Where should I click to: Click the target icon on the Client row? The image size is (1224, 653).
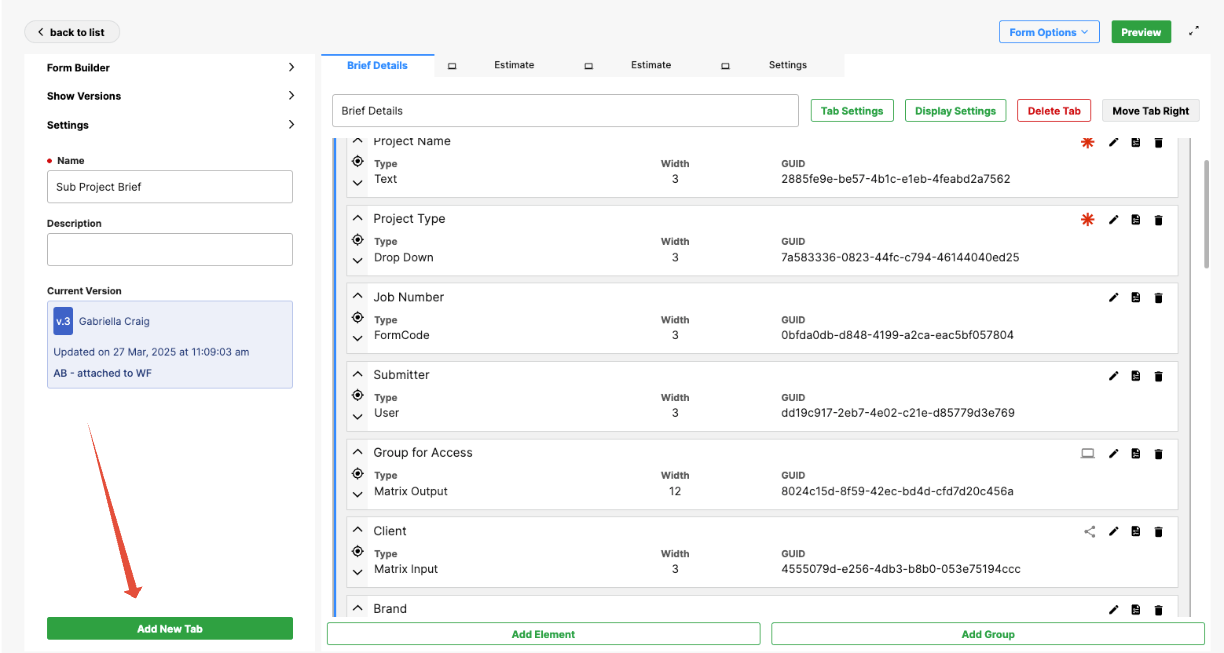tap(358, 551)
